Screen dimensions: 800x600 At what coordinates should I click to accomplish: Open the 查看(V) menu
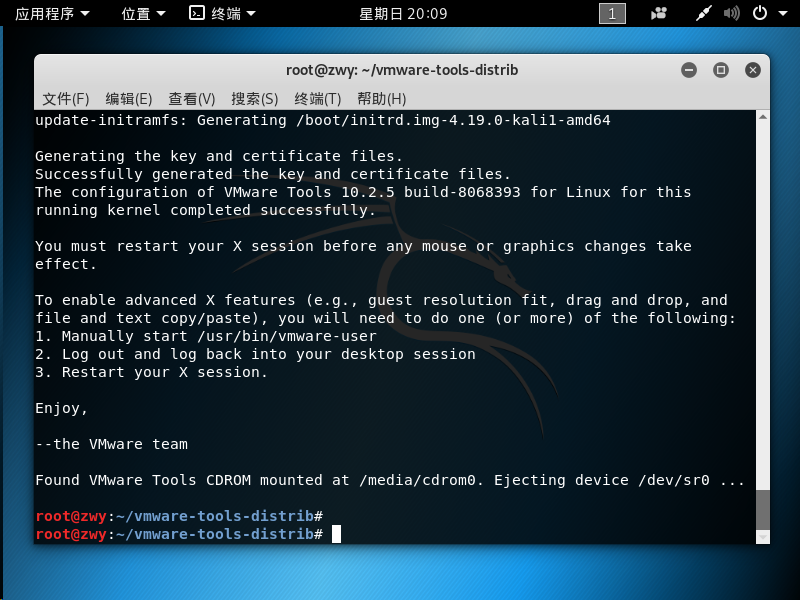[192, 98]
